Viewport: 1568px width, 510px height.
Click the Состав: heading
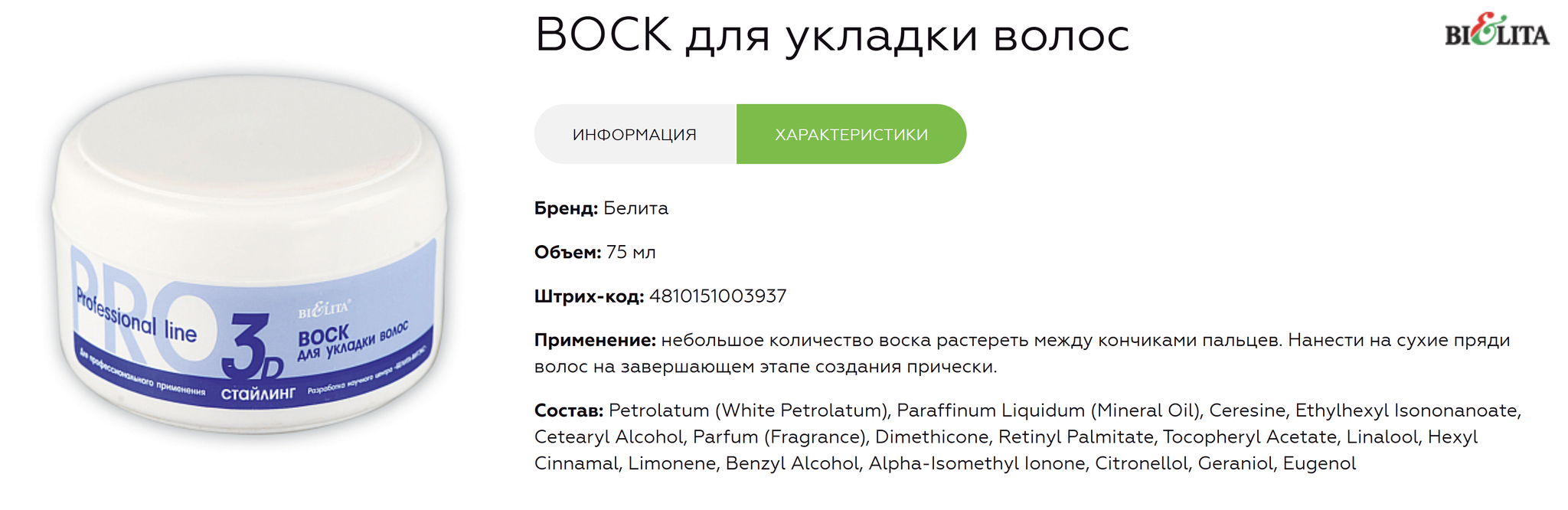(x=569, y=410)
